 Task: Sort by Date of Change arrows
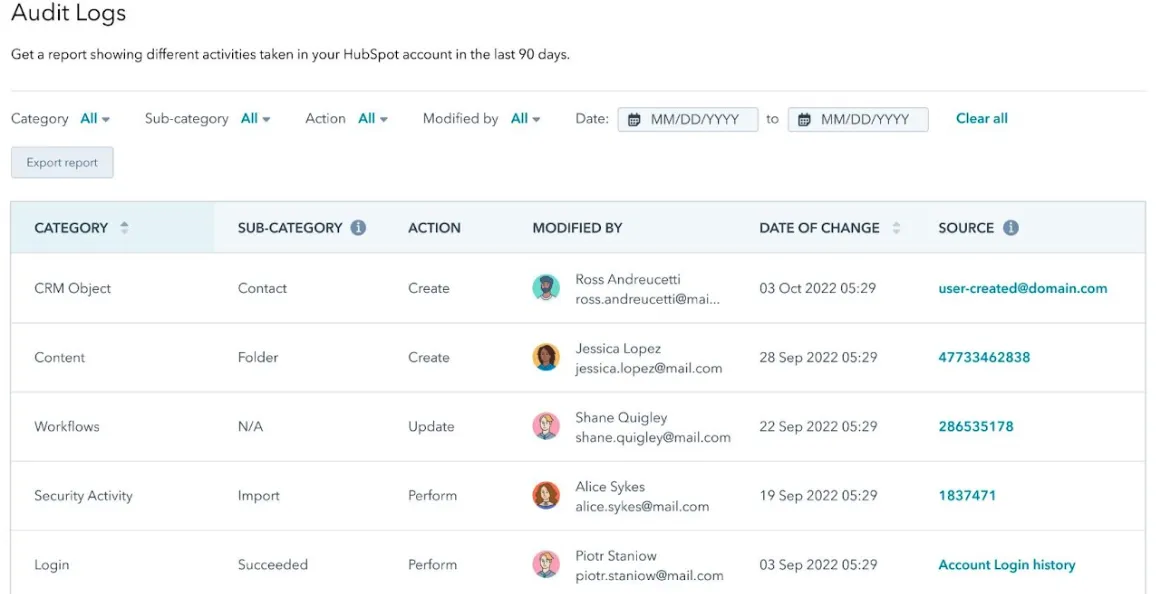896,228
